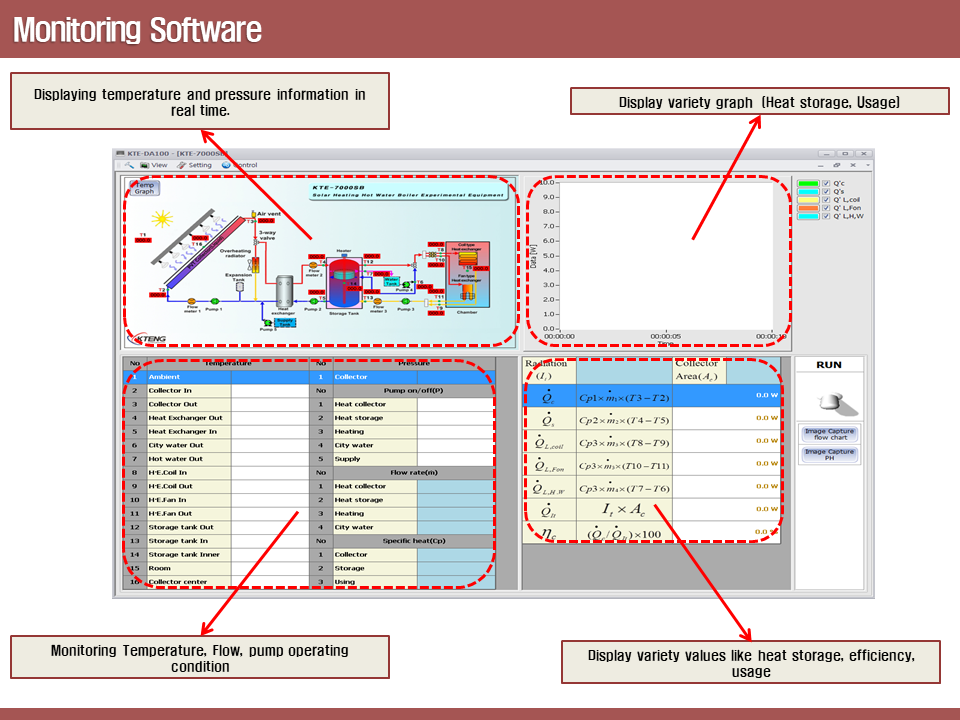Click the Flow meter 1 symbol
Image resolution: width=960 pixels, height=720 pixels.
tap(192, 299)
